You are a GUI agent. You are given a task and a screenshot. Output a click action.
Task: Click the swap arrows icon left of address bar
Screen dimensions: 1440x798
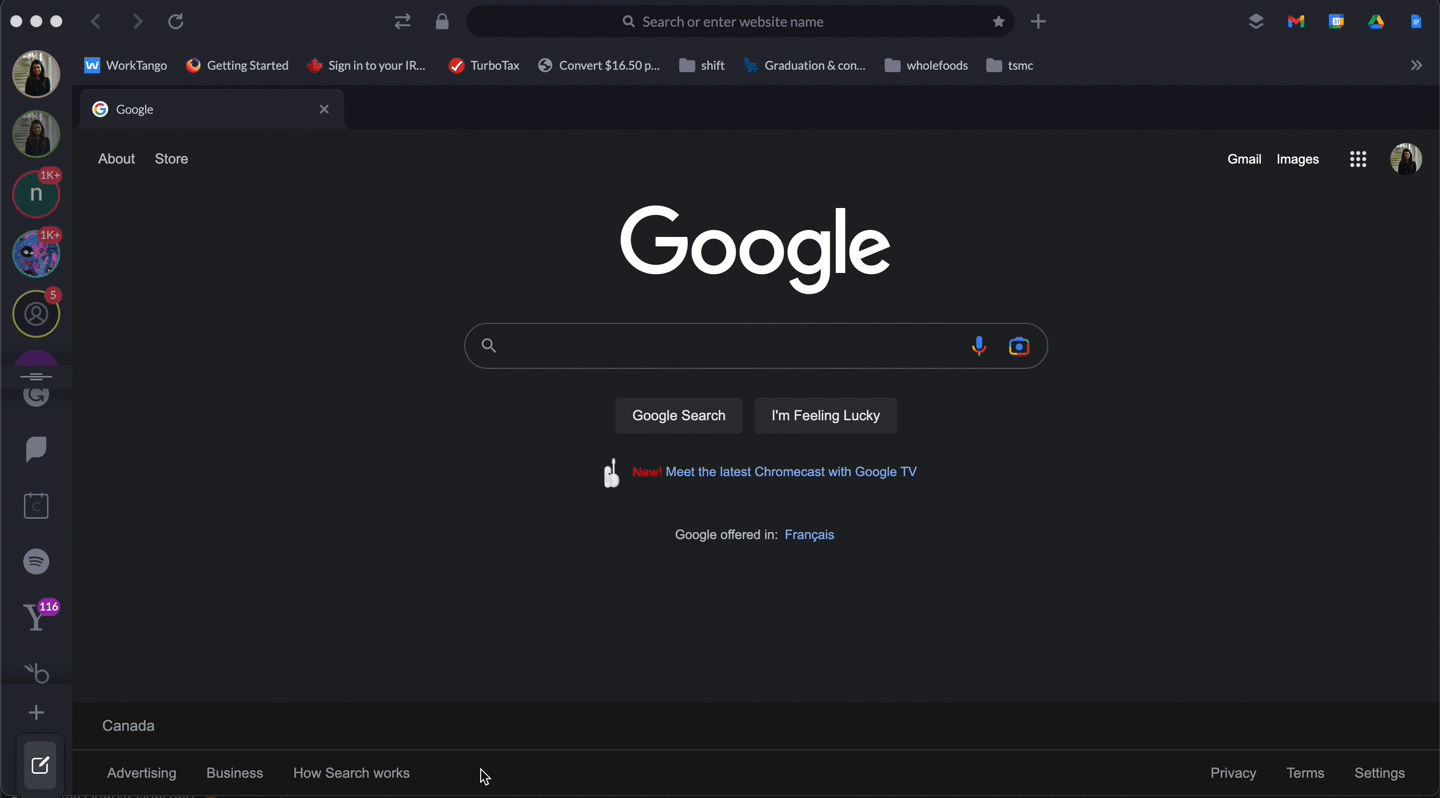[x=403, y=21]
